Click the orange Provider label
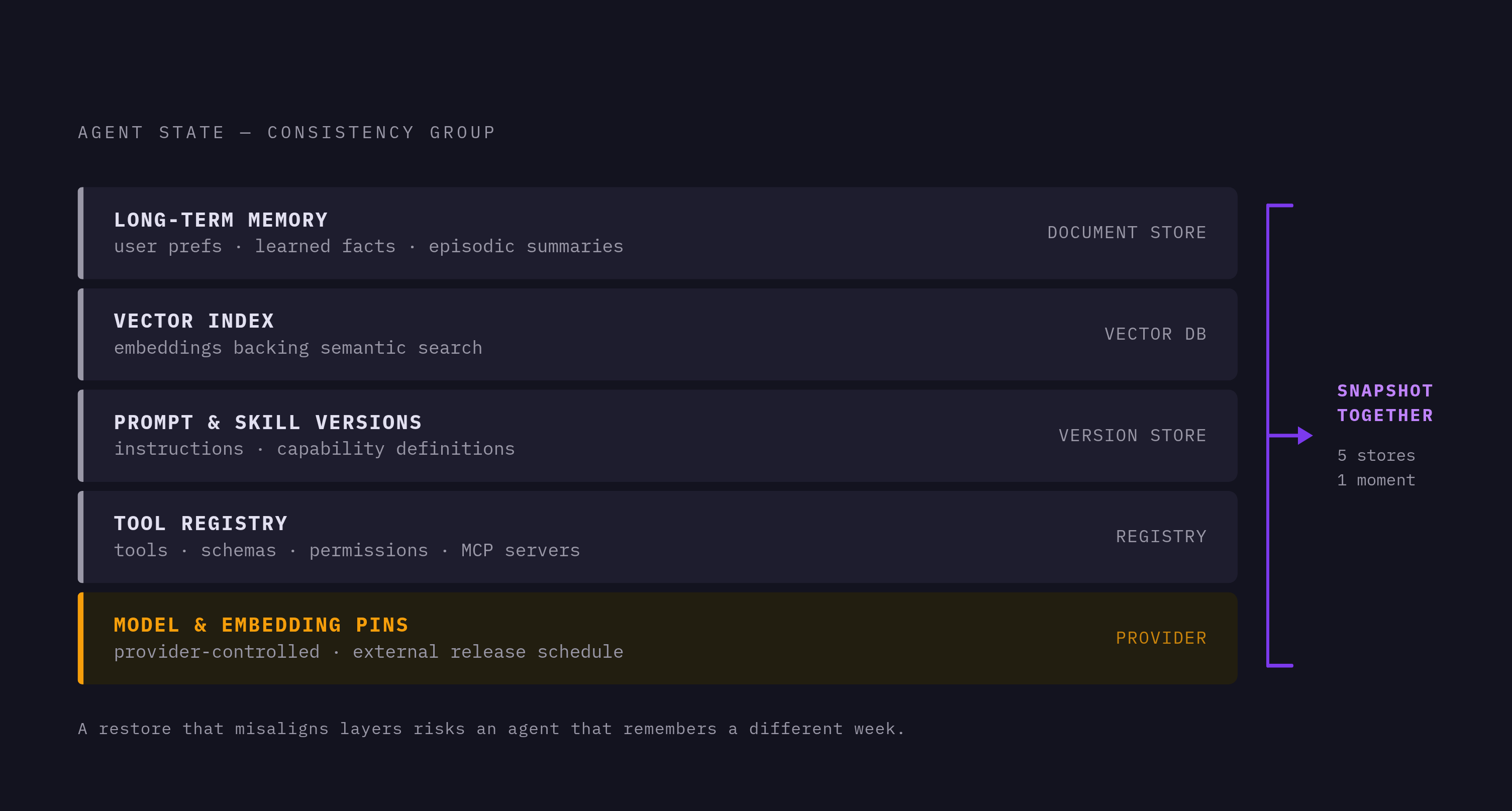 click(x=1161, y=638)
